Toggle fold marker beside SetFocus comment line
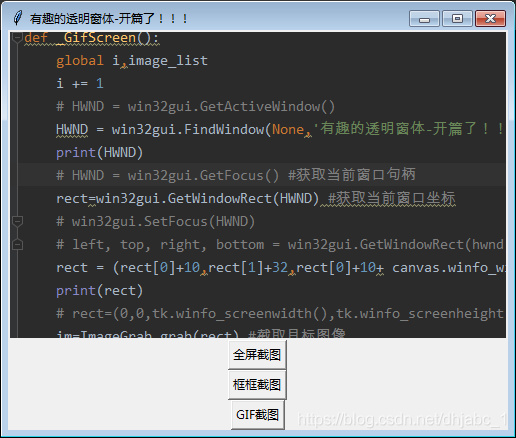The height and width of the screenshot is (438, 516). point(17,221)
